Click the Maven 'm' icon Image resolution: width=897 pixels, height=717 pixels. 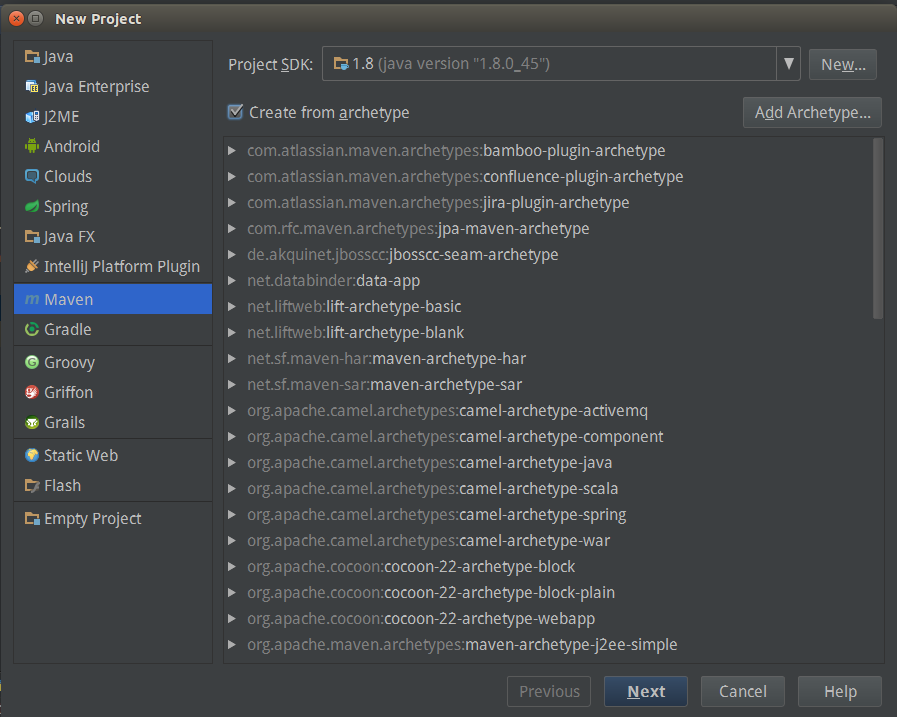(x=32, y=299)
